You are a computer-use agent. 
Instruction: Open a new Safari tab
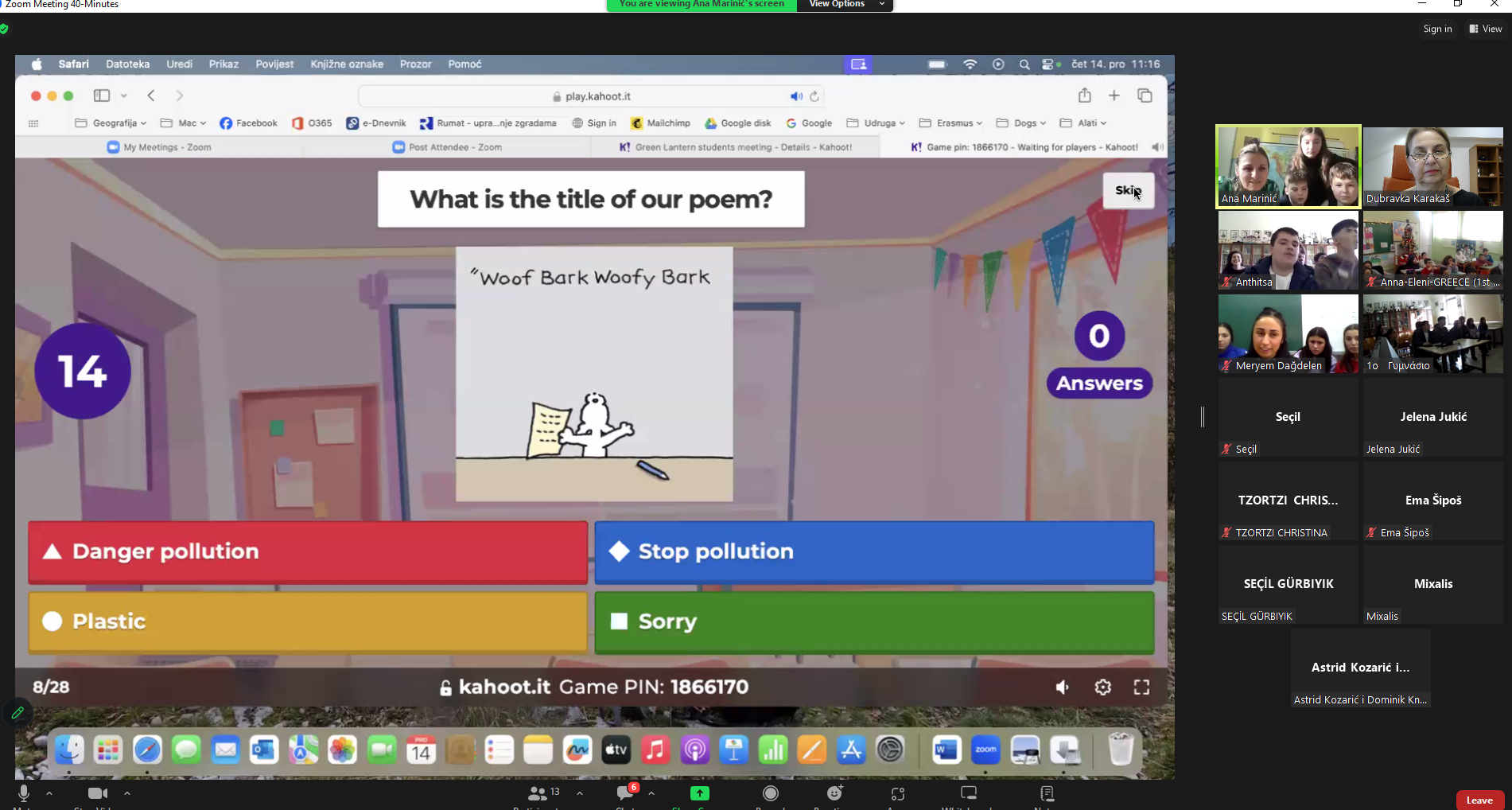pos(1114,95)
